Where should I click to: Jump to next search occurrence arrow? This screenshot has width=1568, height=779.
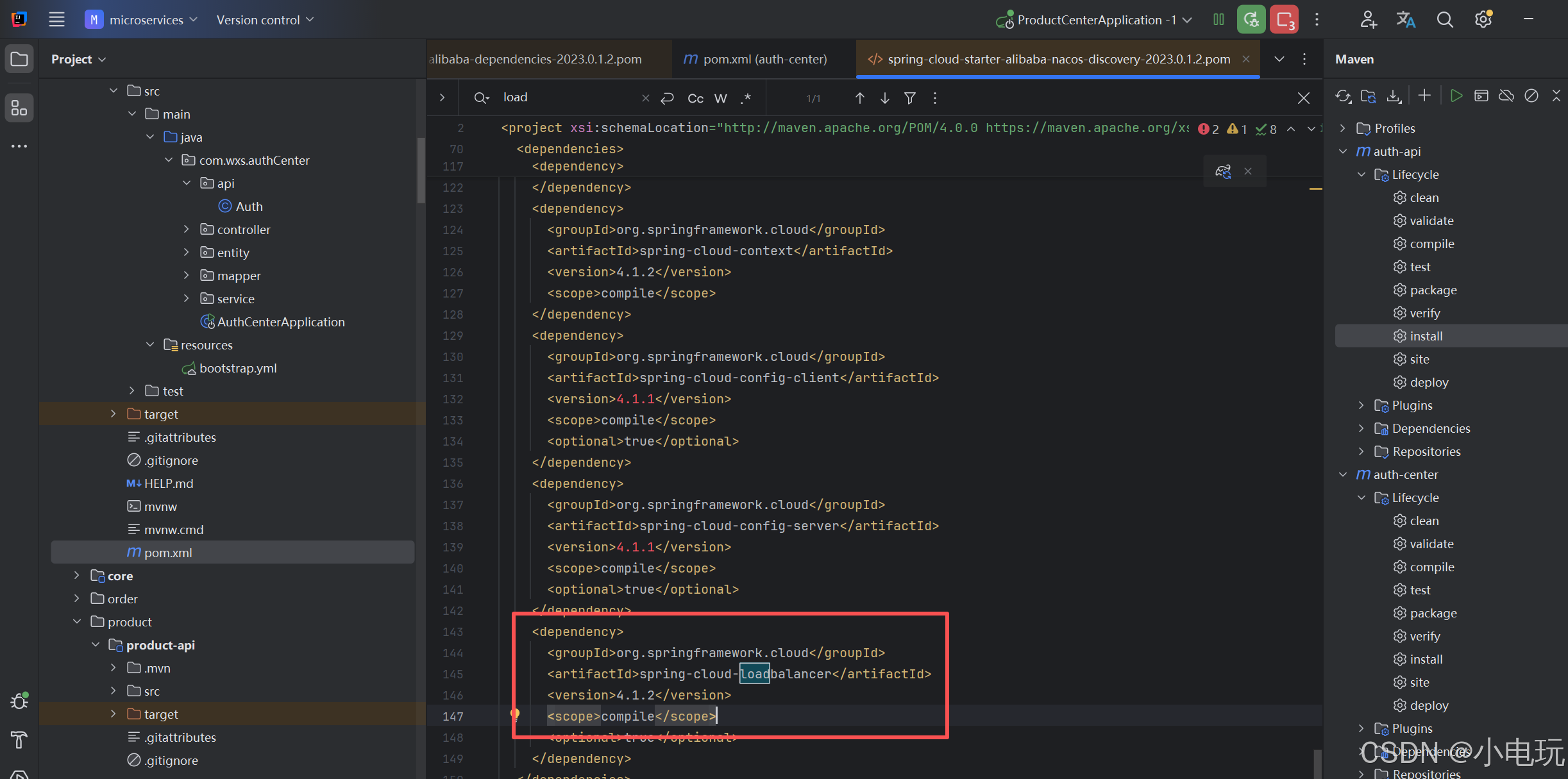tap(884, 98)
